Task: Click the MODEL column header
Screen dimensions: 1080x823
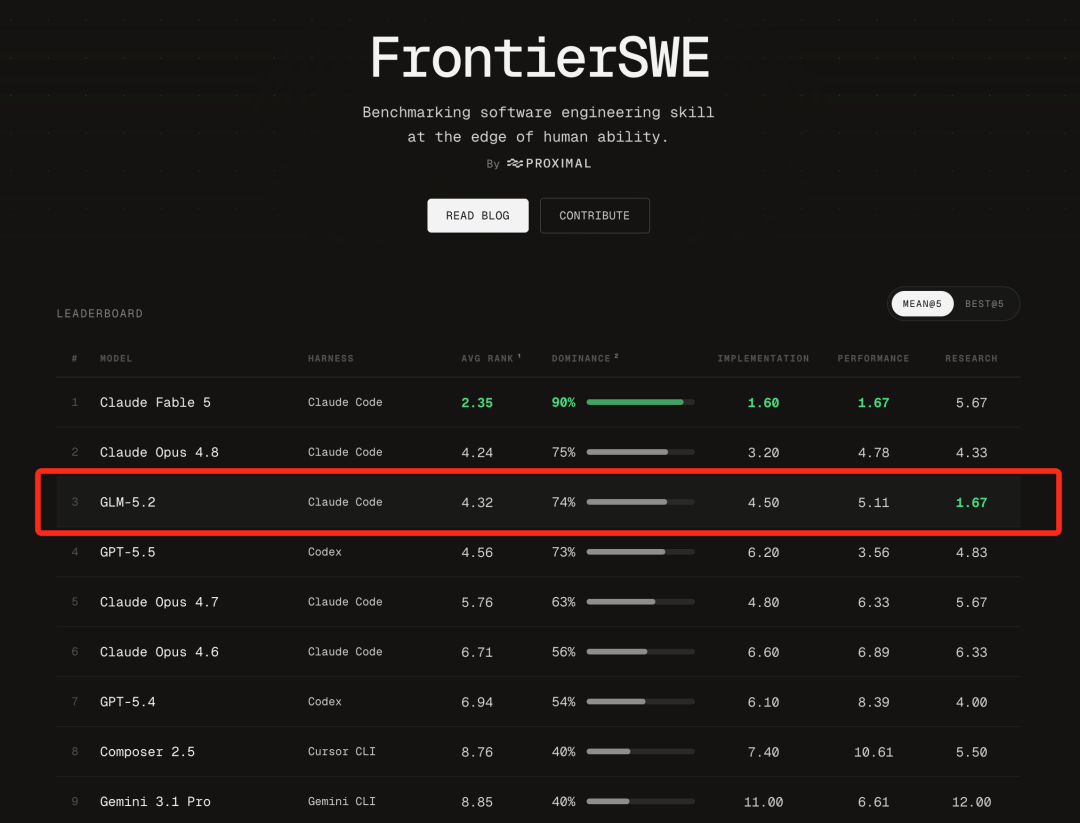Action: tap(116, 358)
